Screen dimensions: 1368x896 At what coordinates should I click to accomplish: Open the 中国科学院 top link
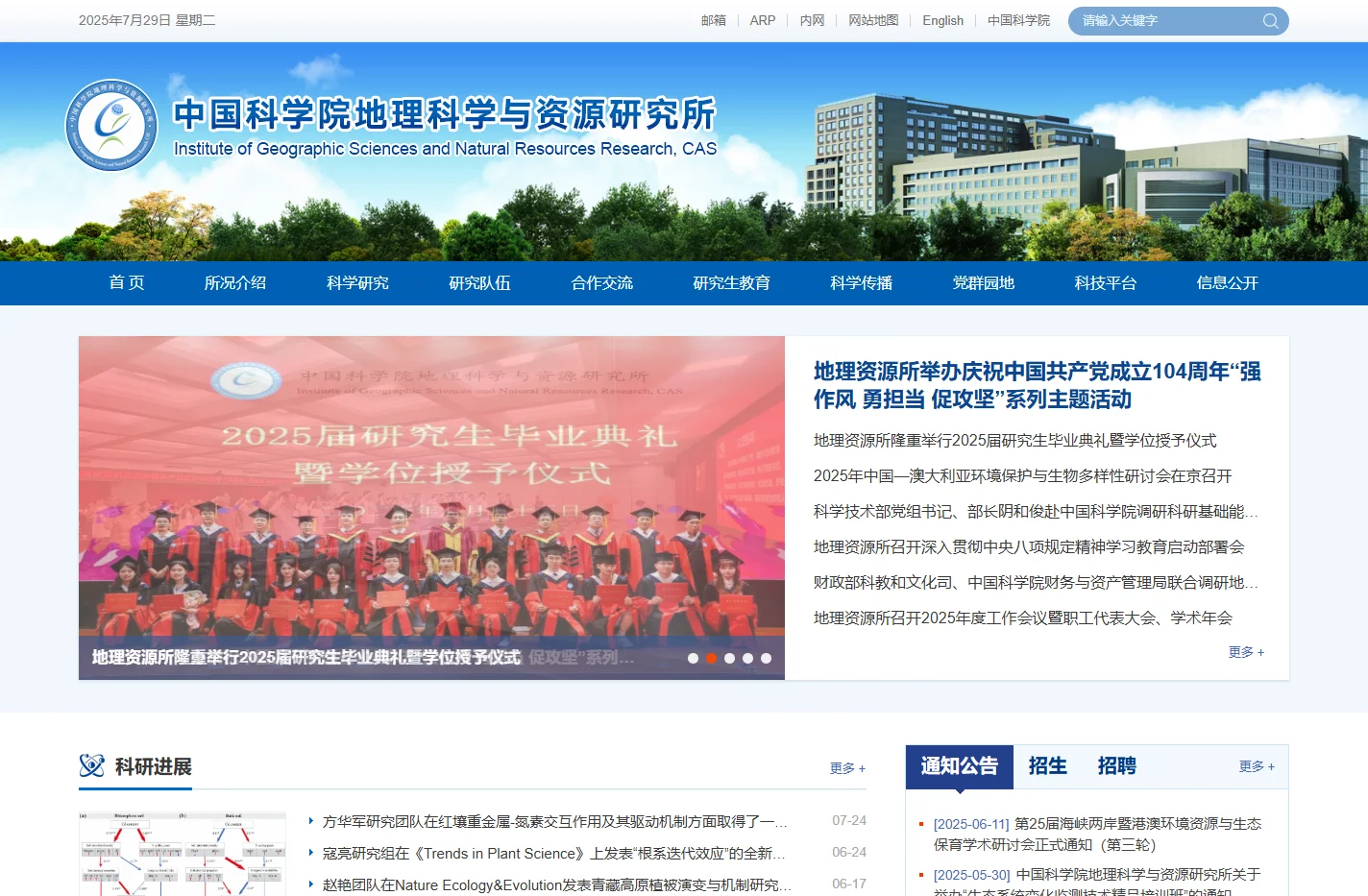1018,20
